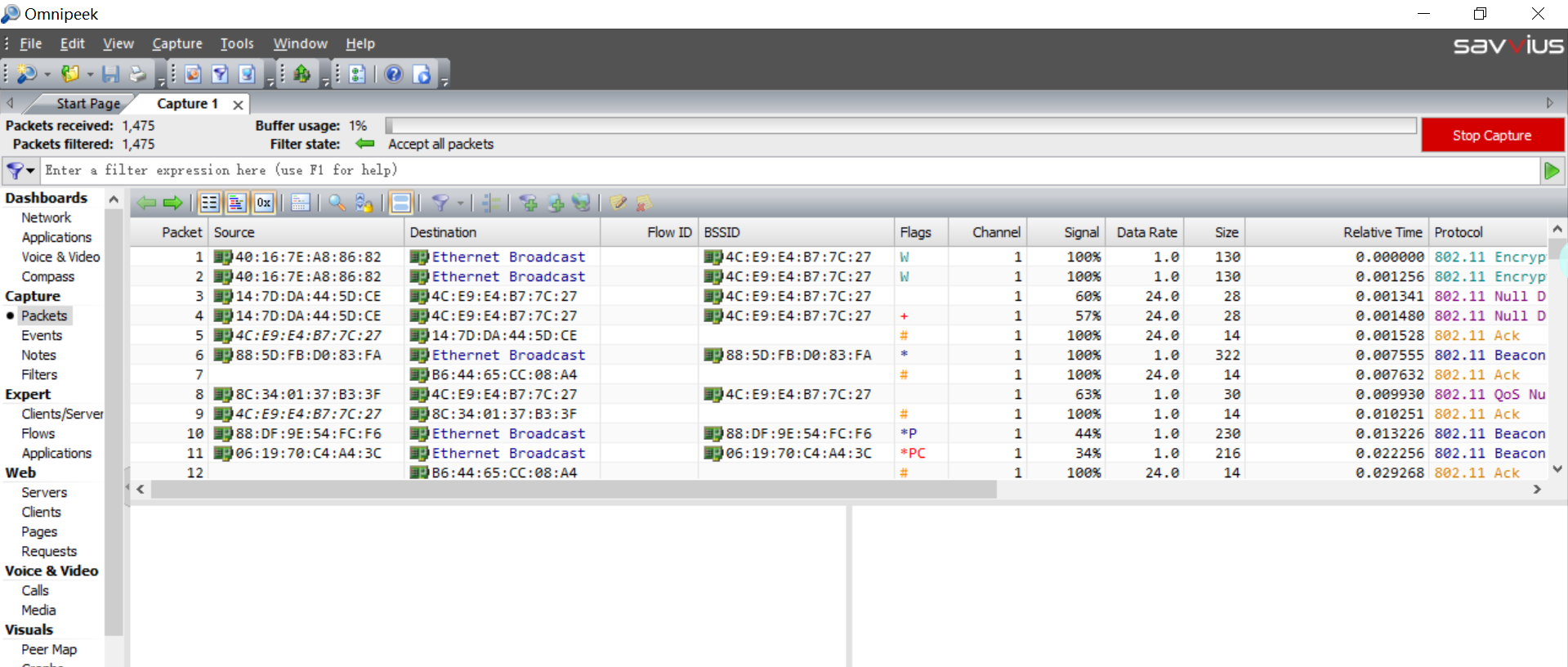
Task: Click the zoom/align columns icon
Action: point(491,203)
